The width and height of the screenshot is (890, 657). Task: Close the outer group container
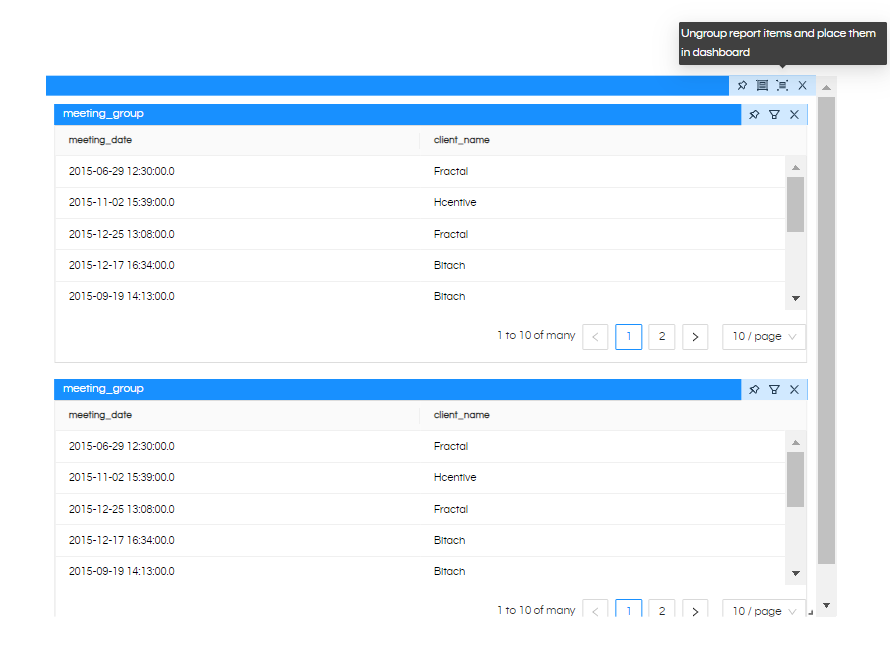tap(802, 86)
